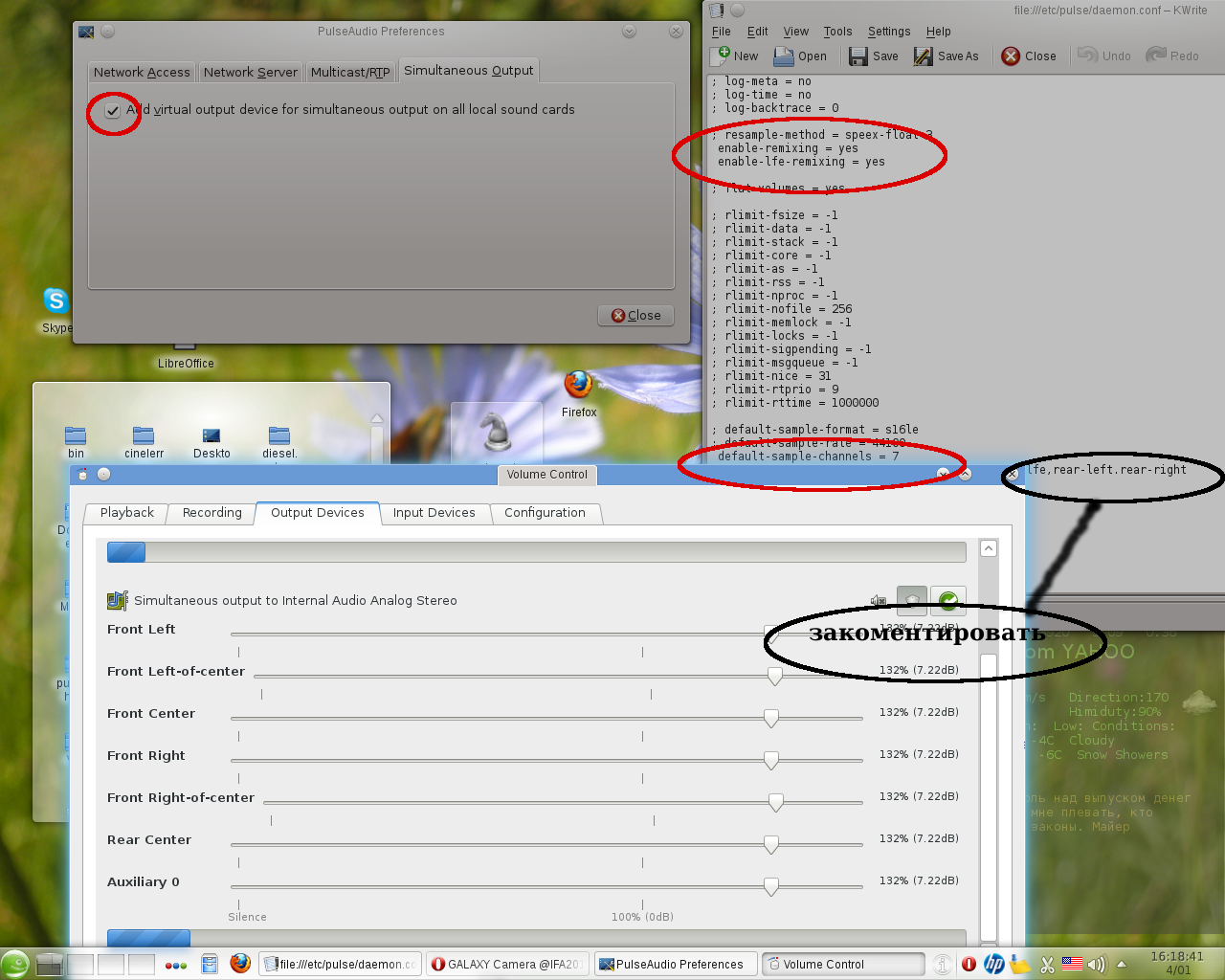This screenshot has height=980, width=1225.
Task: Open the cinelerr folder in folder view
Action: tap(144, 442)
